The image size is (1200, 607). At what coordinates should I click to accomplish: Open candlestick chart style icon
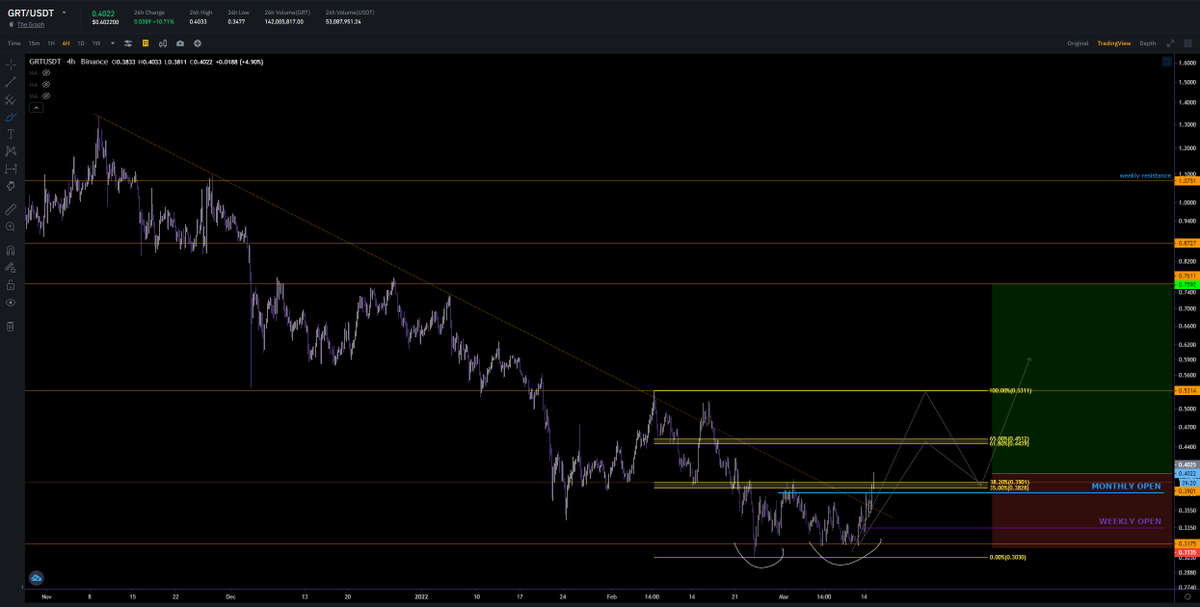point(162,43)
